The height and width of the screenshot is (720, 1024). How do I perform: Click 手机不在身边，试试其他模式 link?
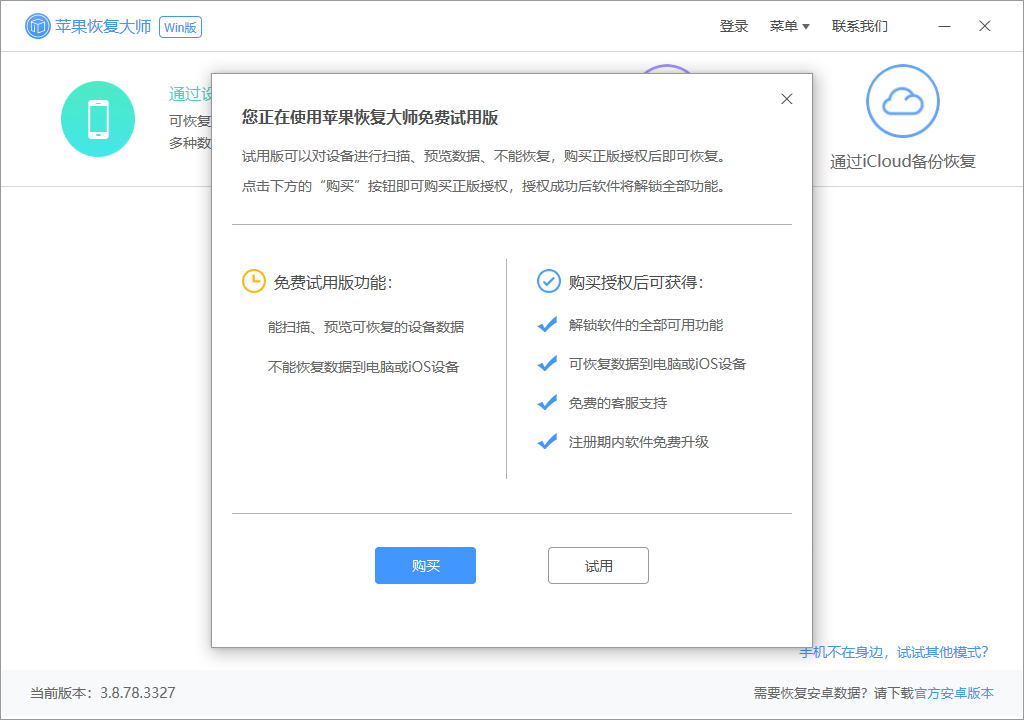[894, 652]
